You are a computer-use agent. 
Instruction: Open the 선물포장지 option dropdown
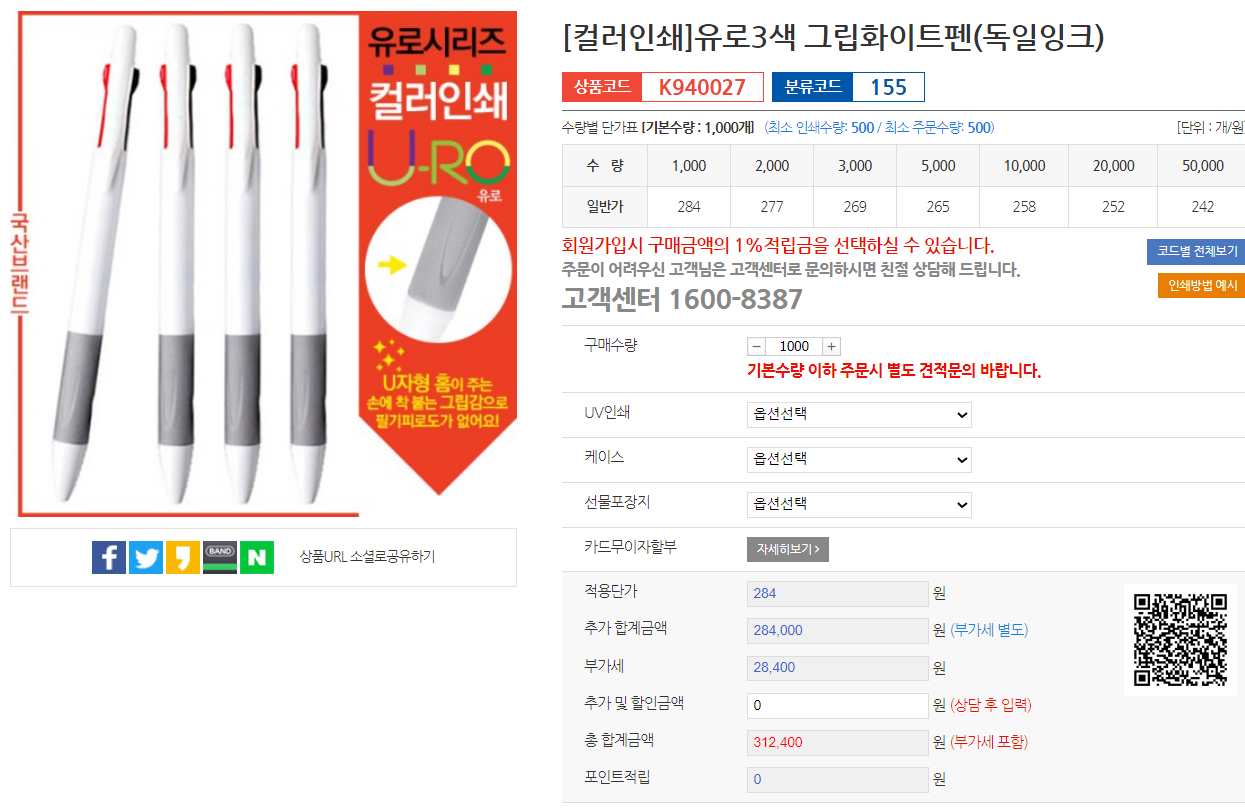tap(859, 504)
